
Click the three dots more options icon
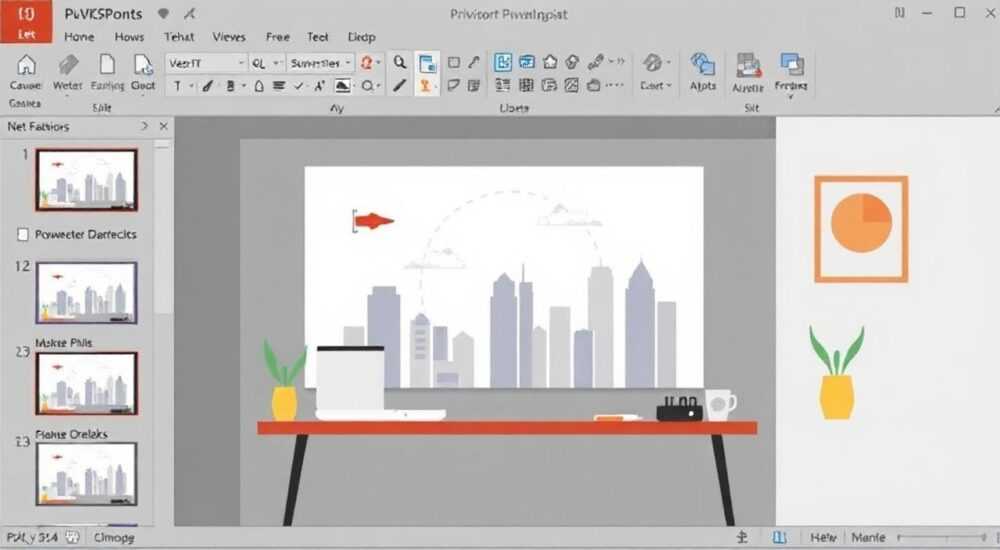point(614,85)
